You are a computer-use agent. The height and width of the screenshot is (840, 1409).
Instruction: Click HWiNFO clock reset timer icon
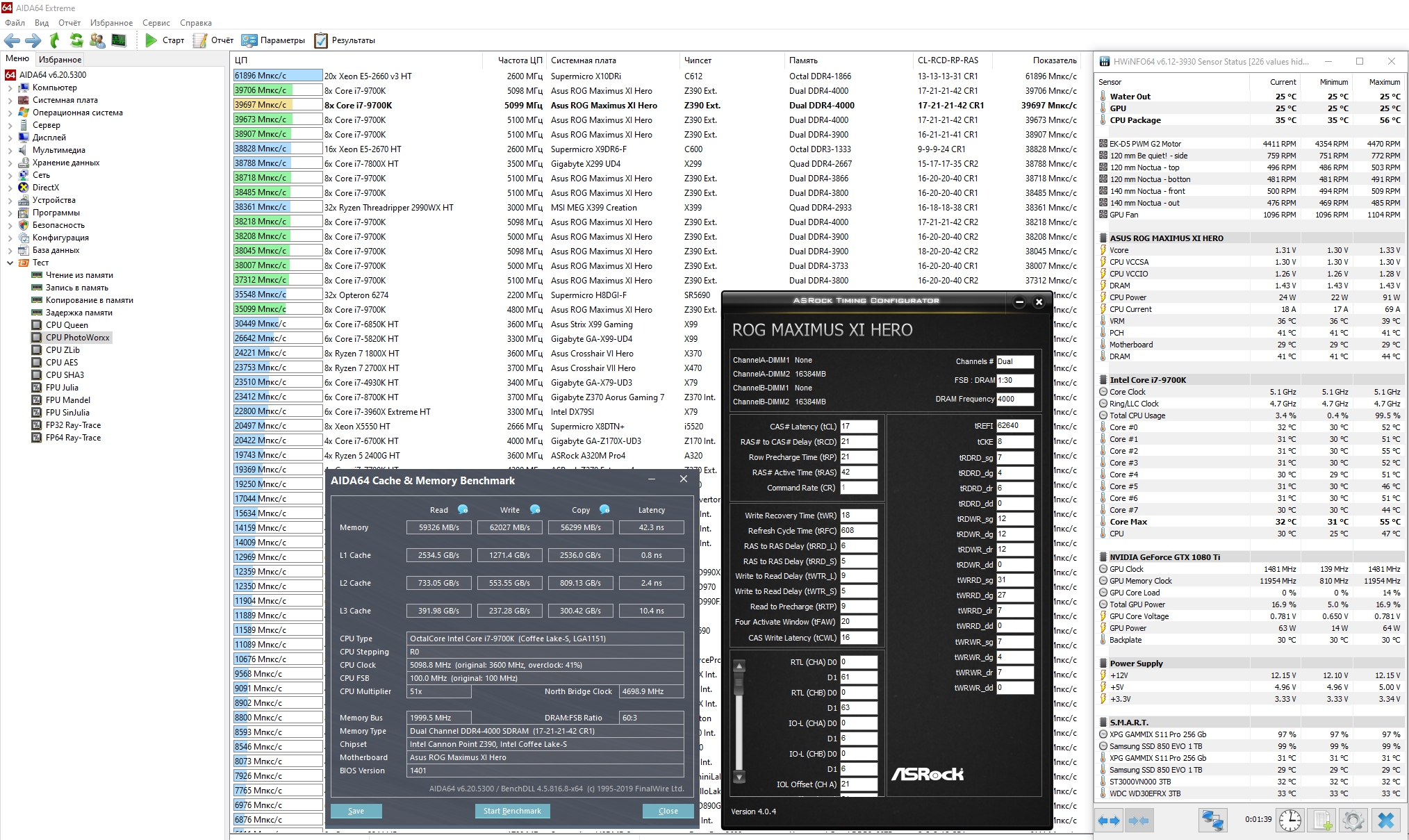(x=1289, y=821)
